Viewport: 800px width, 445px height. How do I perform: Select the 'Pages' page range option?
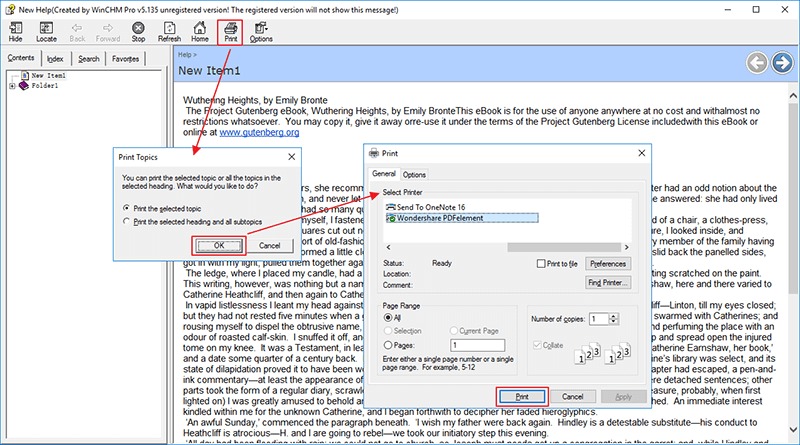(389, 342)
